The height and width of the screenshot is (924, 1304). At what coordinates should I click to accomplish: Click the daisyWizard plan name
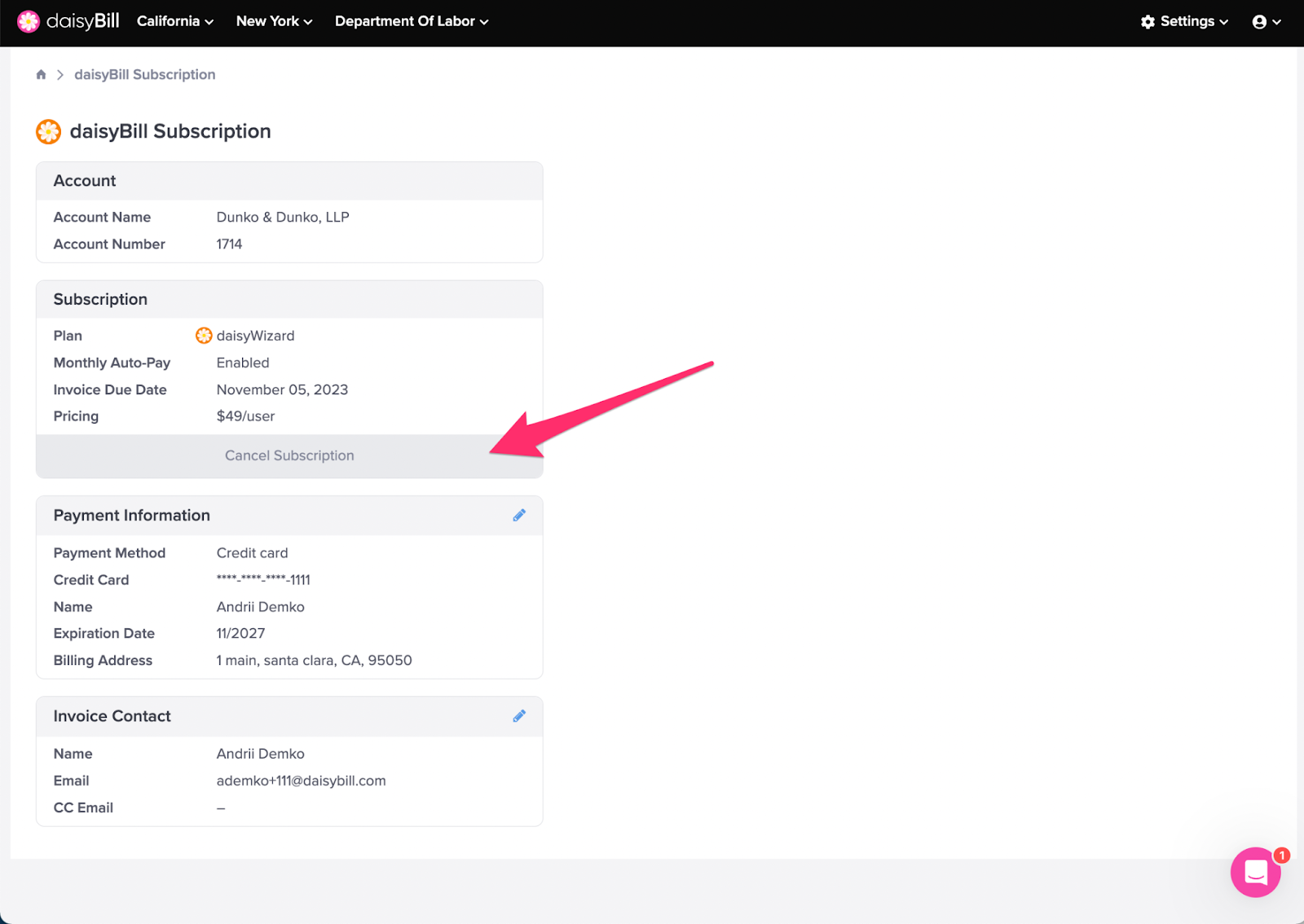pos(256,336)
